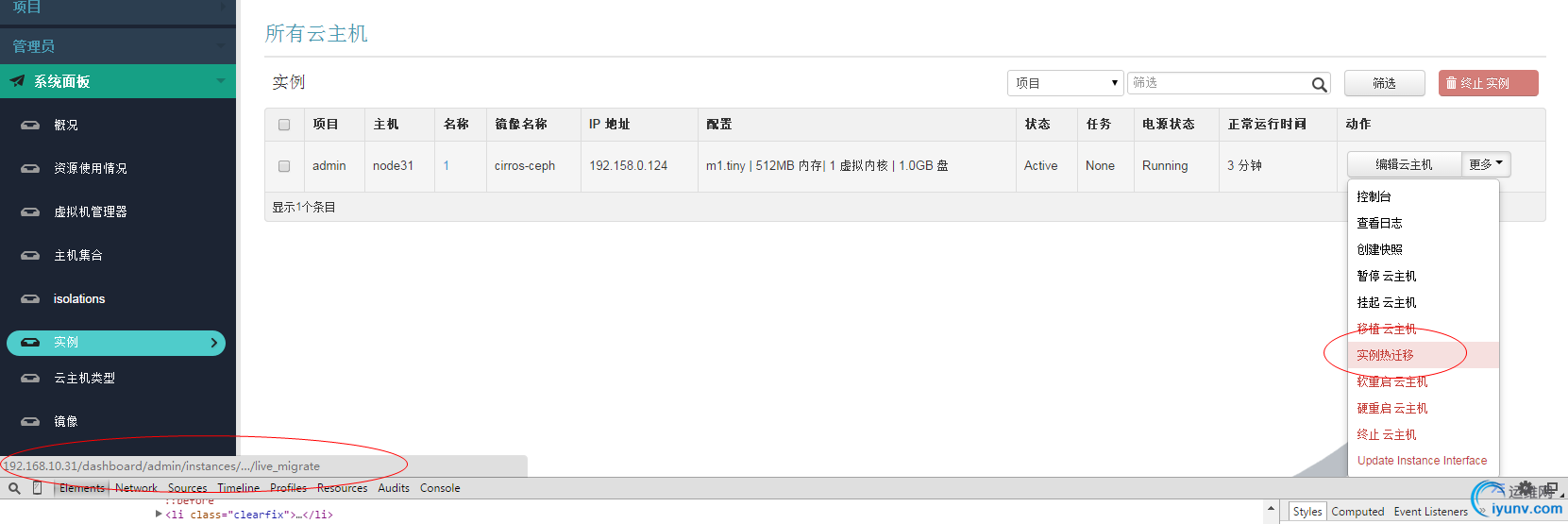Viewport: 1568px width, 524px height.
Task: Click the 镜像 sidebar icon
Action: 30,421
